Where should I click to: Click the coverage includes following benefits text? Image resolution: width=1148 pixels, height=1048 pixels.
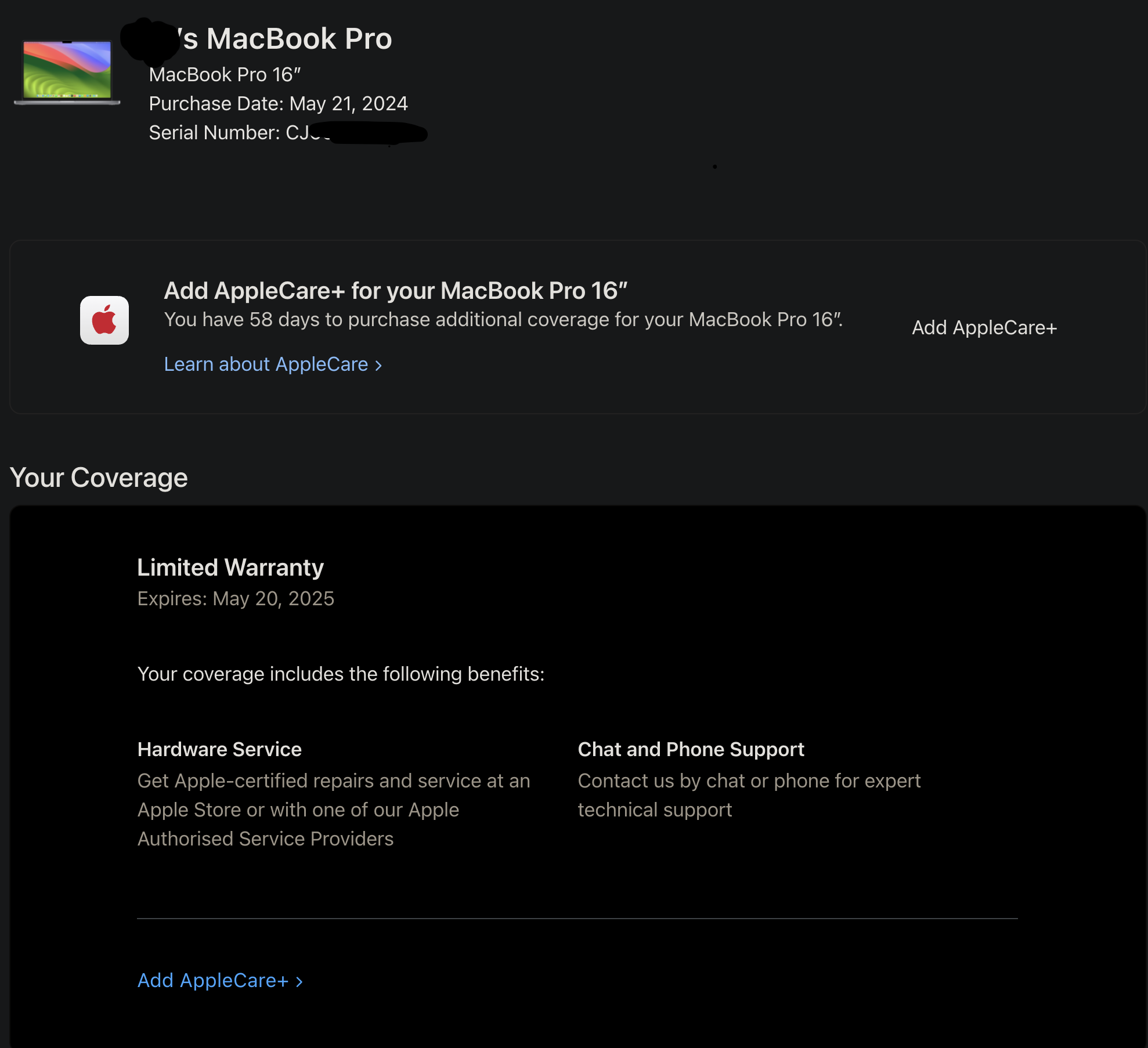(341, 674)
